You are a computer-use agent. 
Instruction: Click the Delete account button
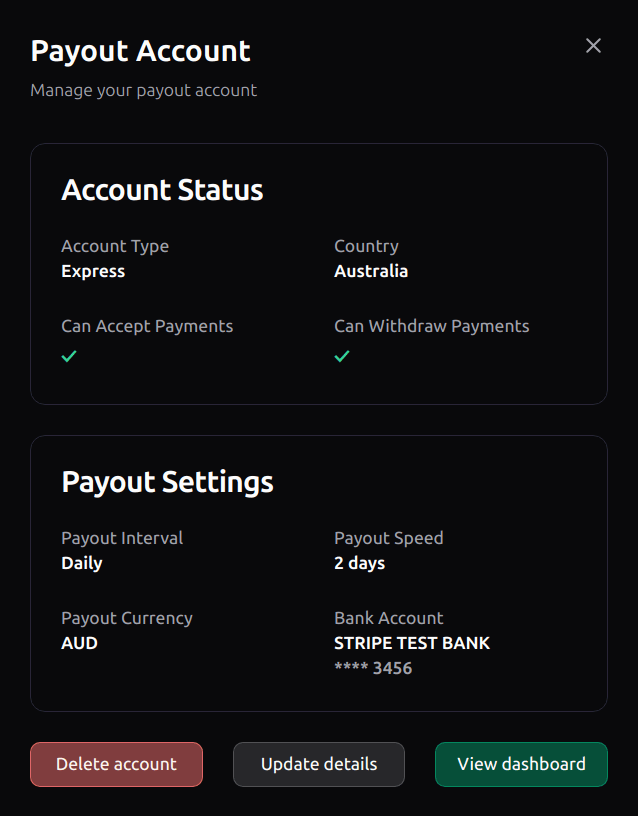117,764
